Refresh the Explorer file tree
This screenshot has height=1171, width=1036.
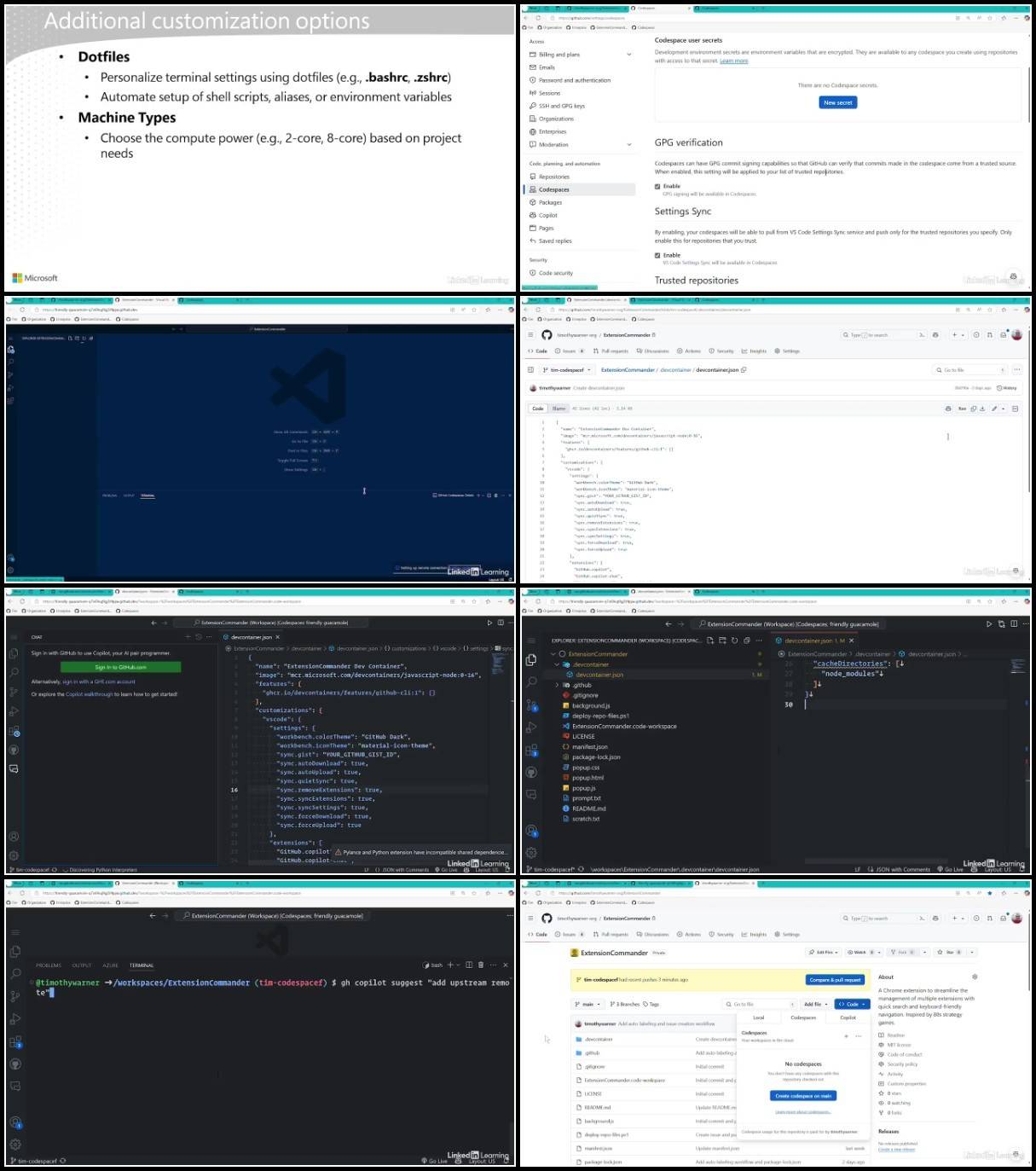pyautogui.click(x=734, y=641)
